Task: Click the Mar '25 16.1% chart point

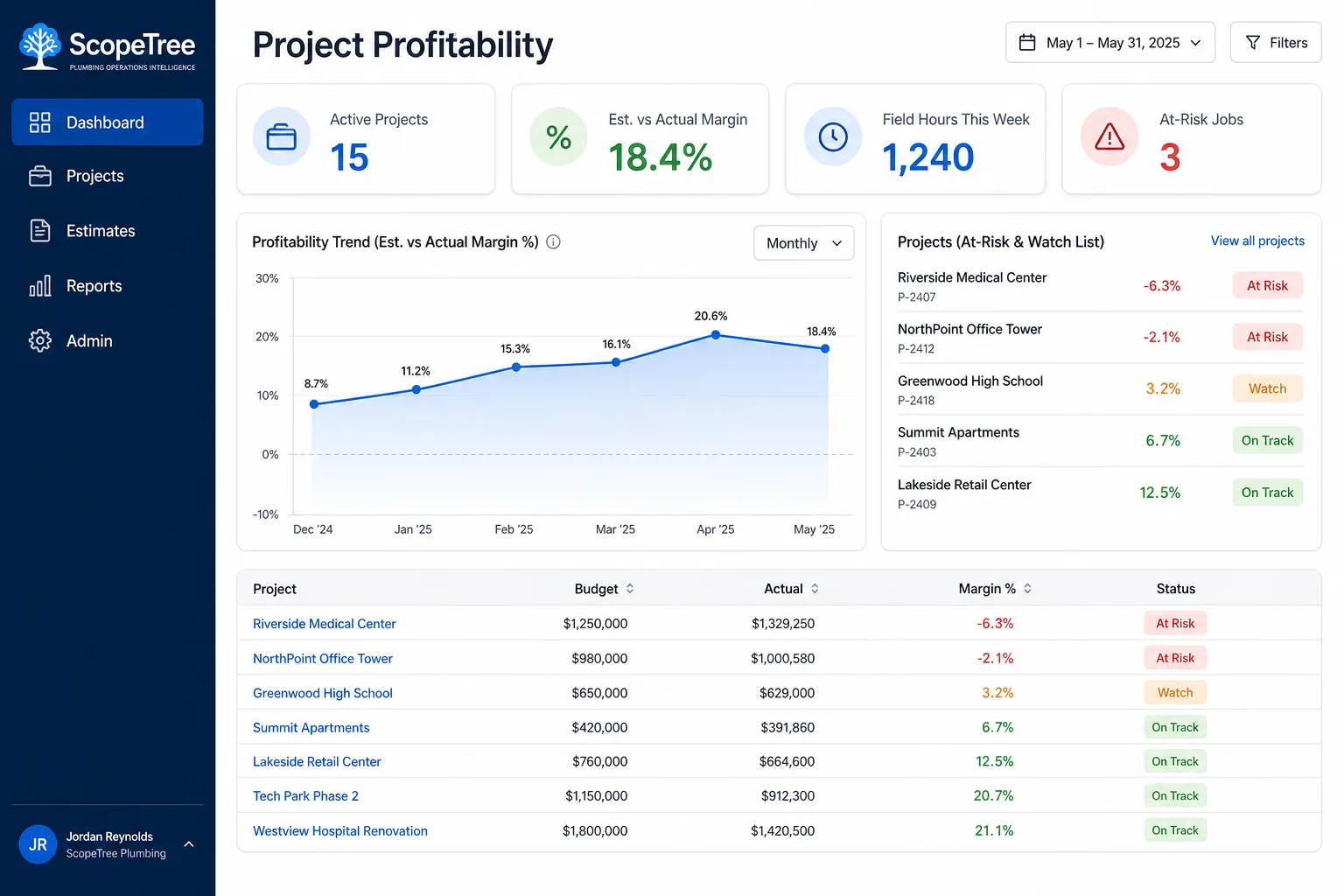Action: click(x=616, y=361)
